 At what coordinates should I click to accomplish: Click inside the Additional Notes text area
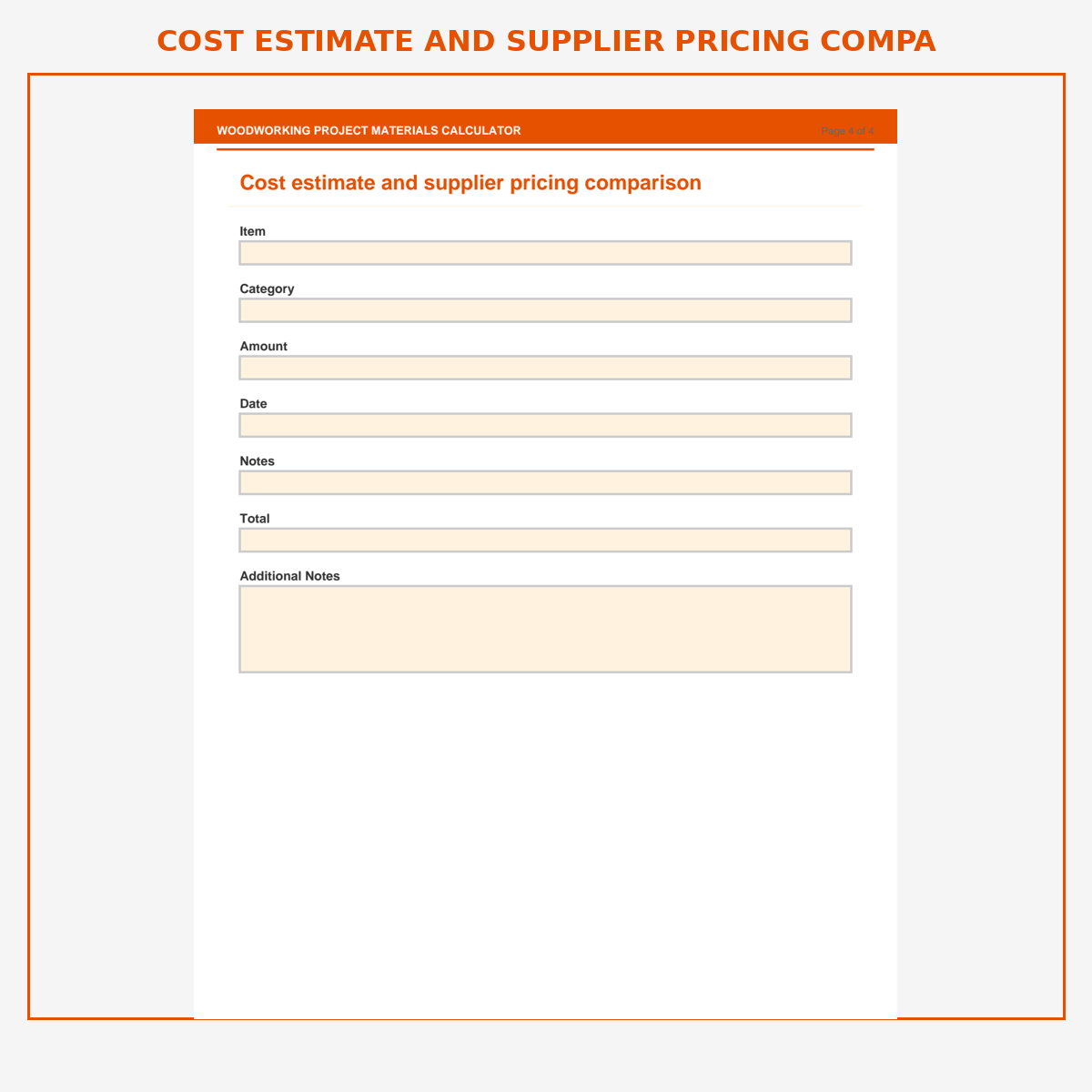pyautogui.click(x=545, y=629)
